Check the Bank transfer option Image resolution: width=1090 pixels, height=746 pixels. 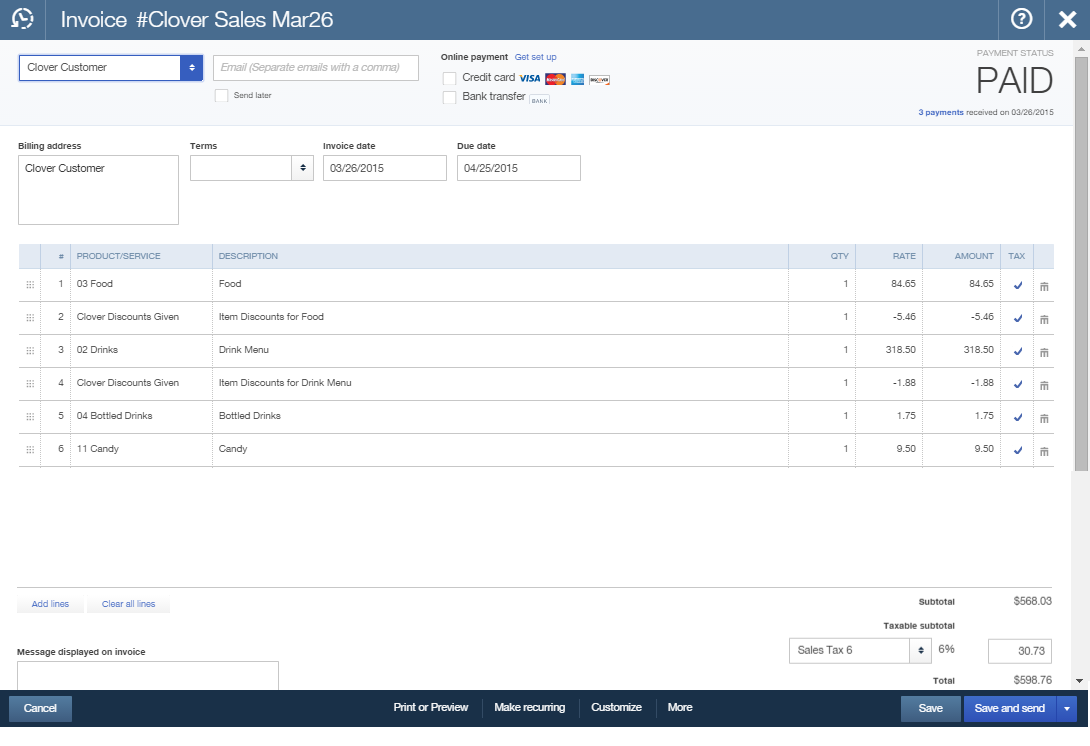tap(450, 97)
